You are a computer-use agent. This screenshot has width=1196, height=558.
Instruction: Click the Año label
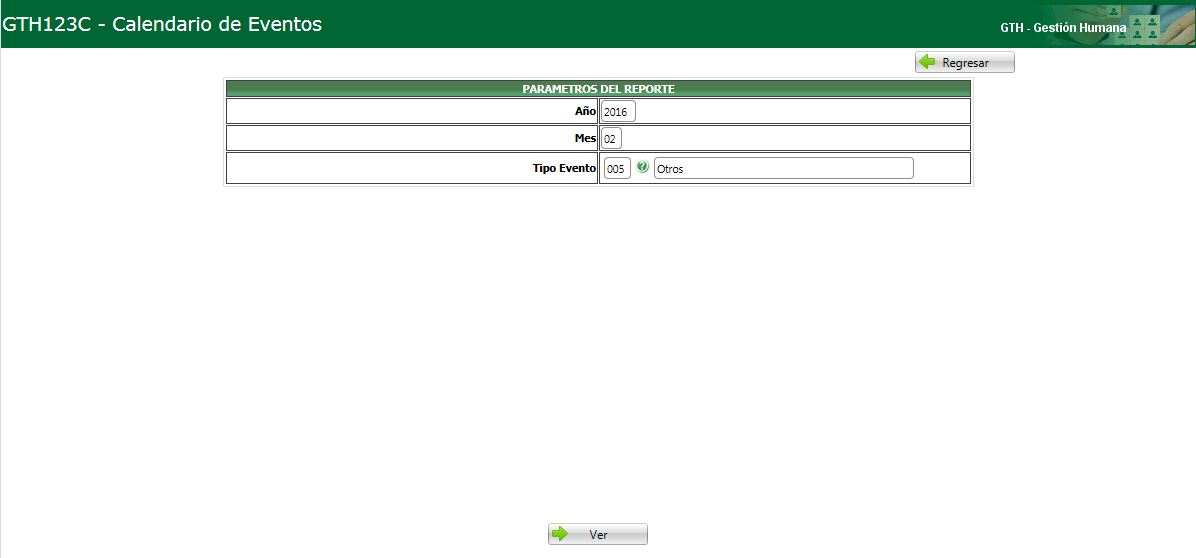point(585,111)
